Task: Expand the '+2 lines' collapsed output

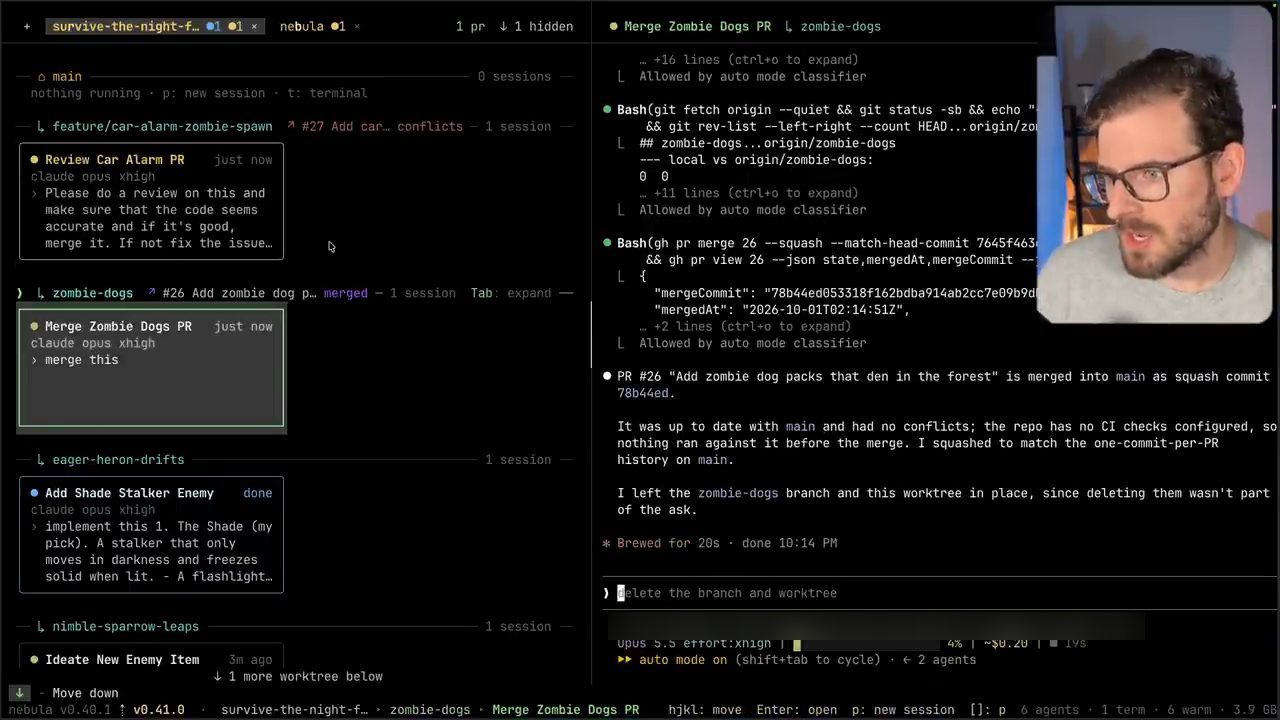Action: (x=745, y=326)
